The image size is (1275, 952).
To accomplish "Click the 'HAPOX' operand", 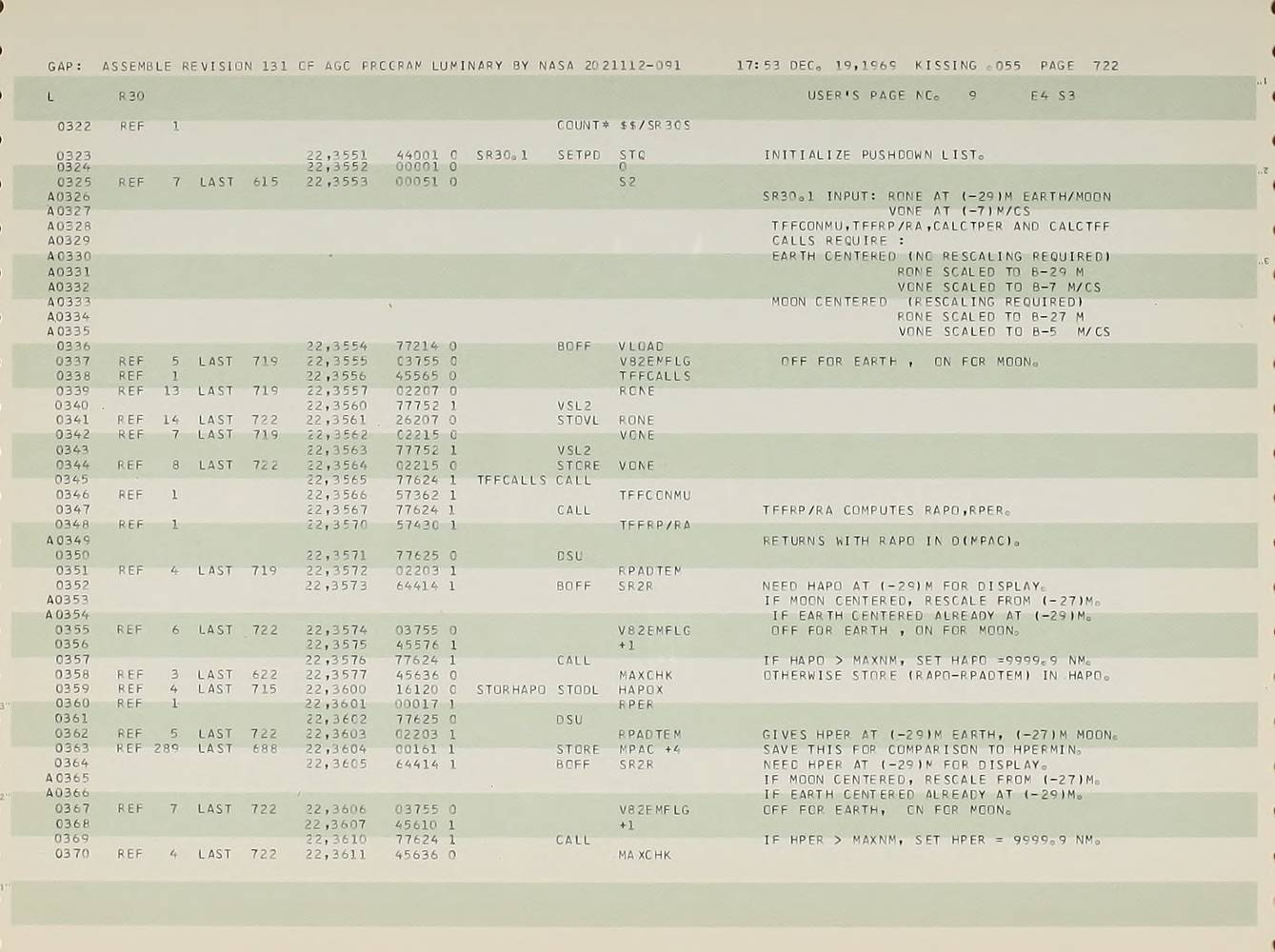I will tap(641, 689).
